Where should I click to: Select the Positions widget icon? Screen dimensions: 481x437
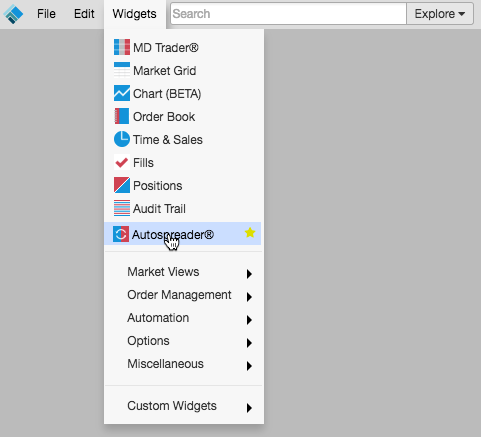[x=122, y=185]
